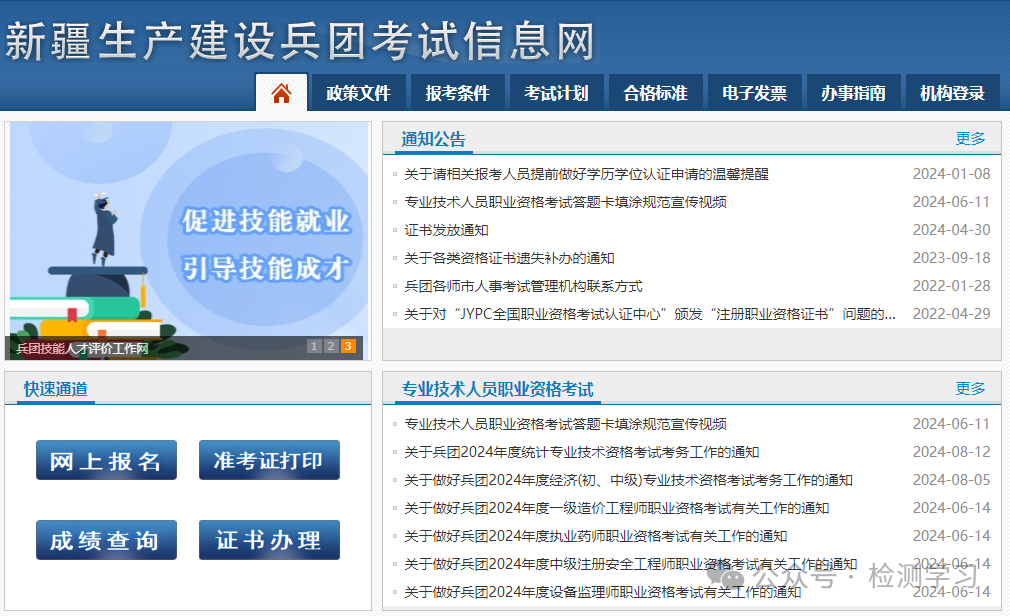
Task: Switch to carousel slide 2
Action: click(x=330, y=344)
